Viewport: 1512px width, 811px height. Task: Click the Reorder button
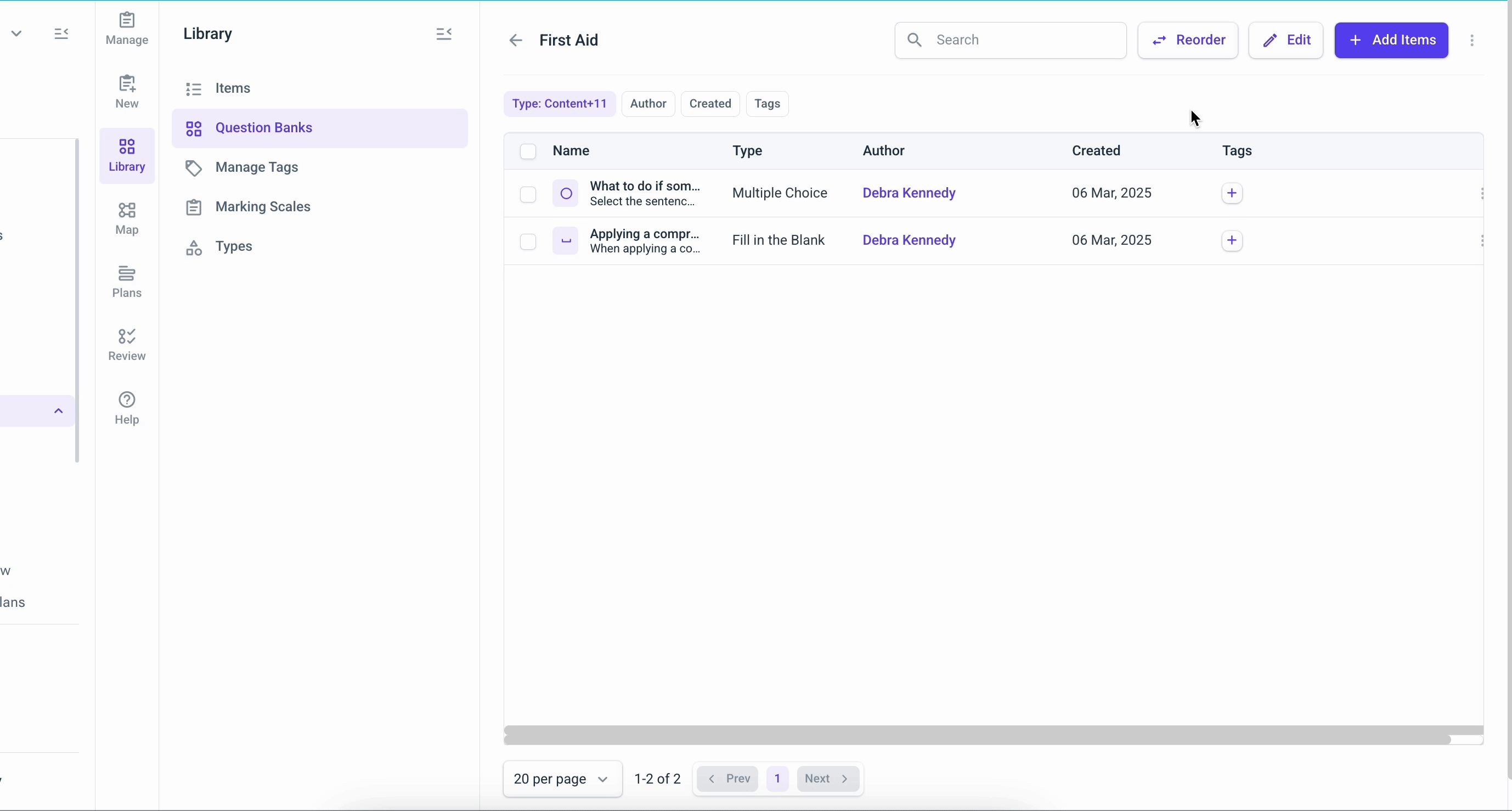(x=1188, y=41)
